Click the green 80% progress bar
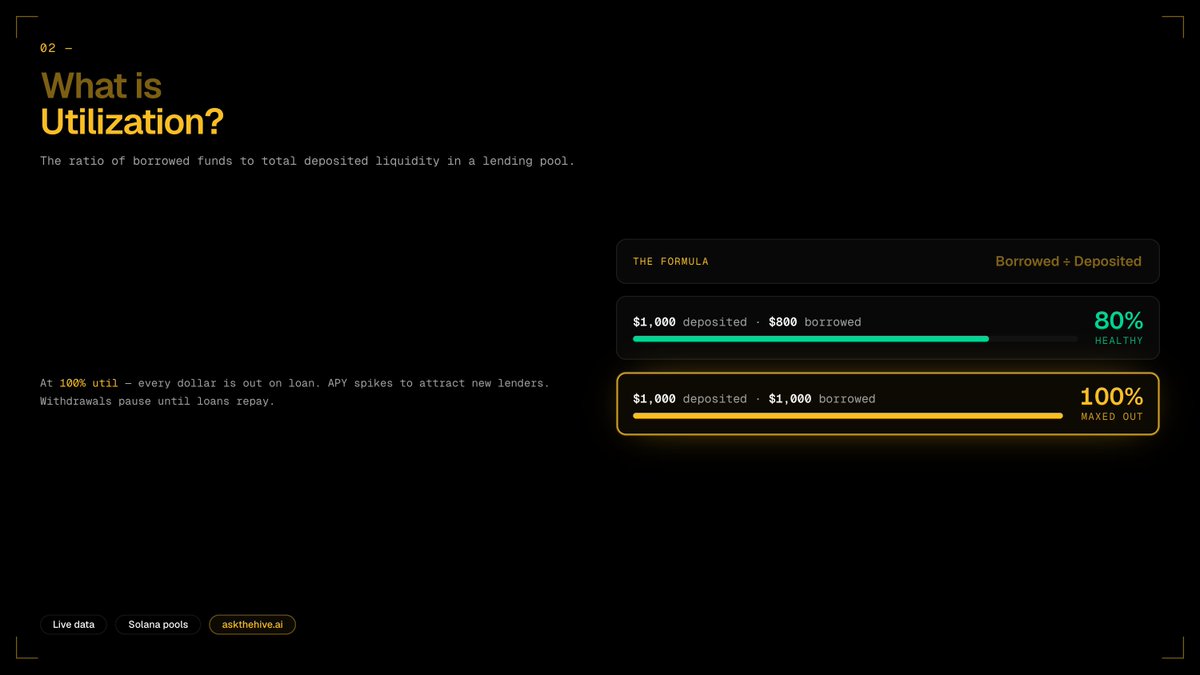Image resolution: width=1200 pixels, height=675 pixels. point(811,339)
